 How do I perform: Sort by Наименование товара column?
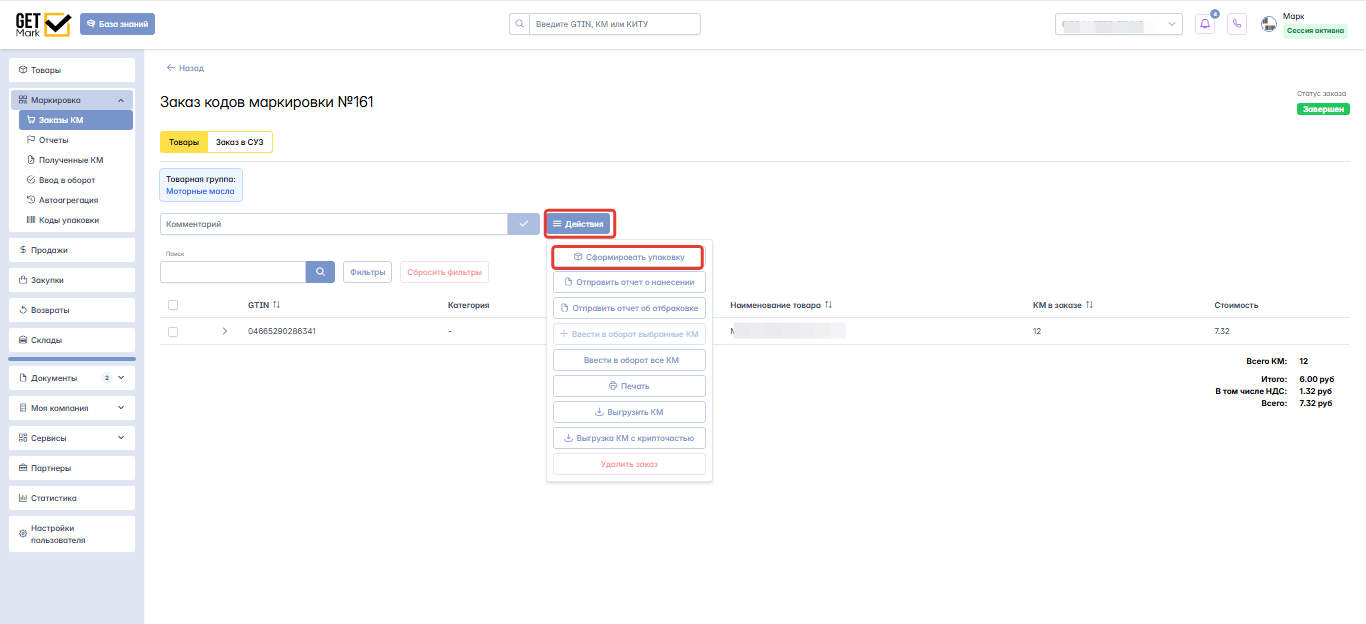781,305
